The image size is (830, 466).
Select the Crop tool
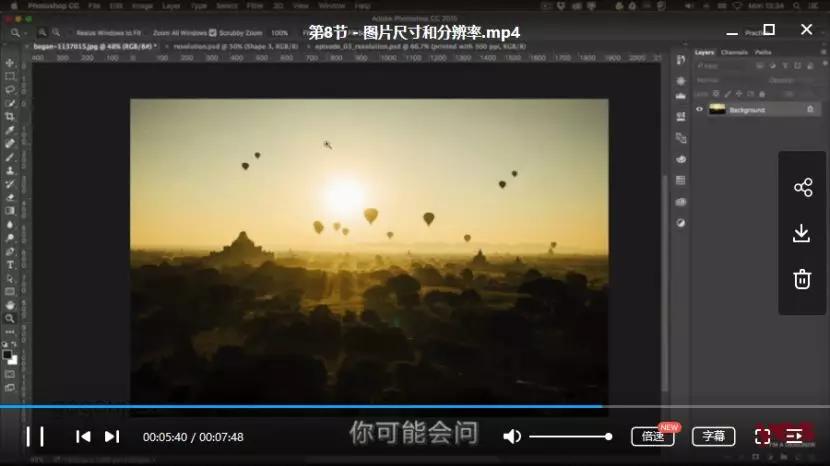click(10, 116)
